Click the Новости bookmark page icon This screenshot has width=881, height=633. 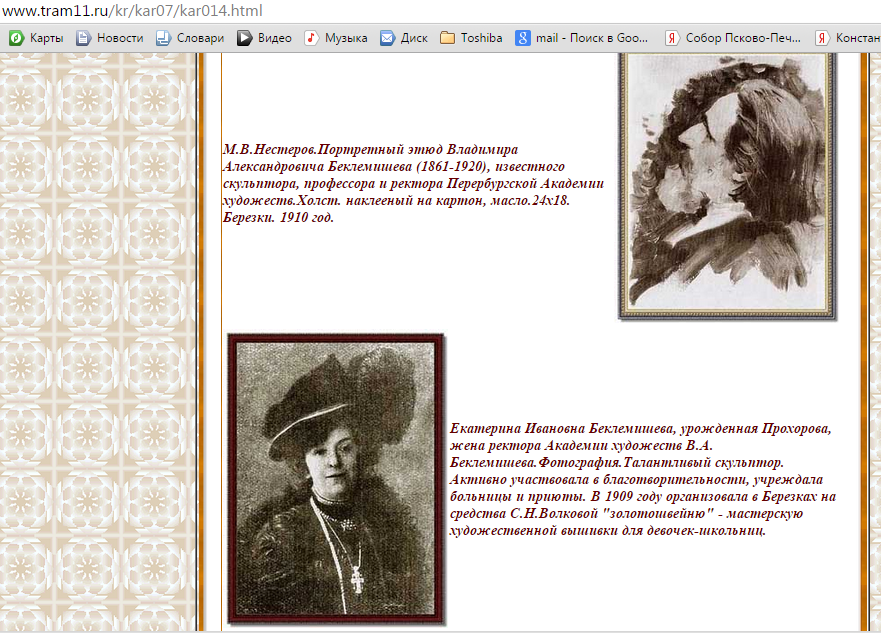pos(83,38)
